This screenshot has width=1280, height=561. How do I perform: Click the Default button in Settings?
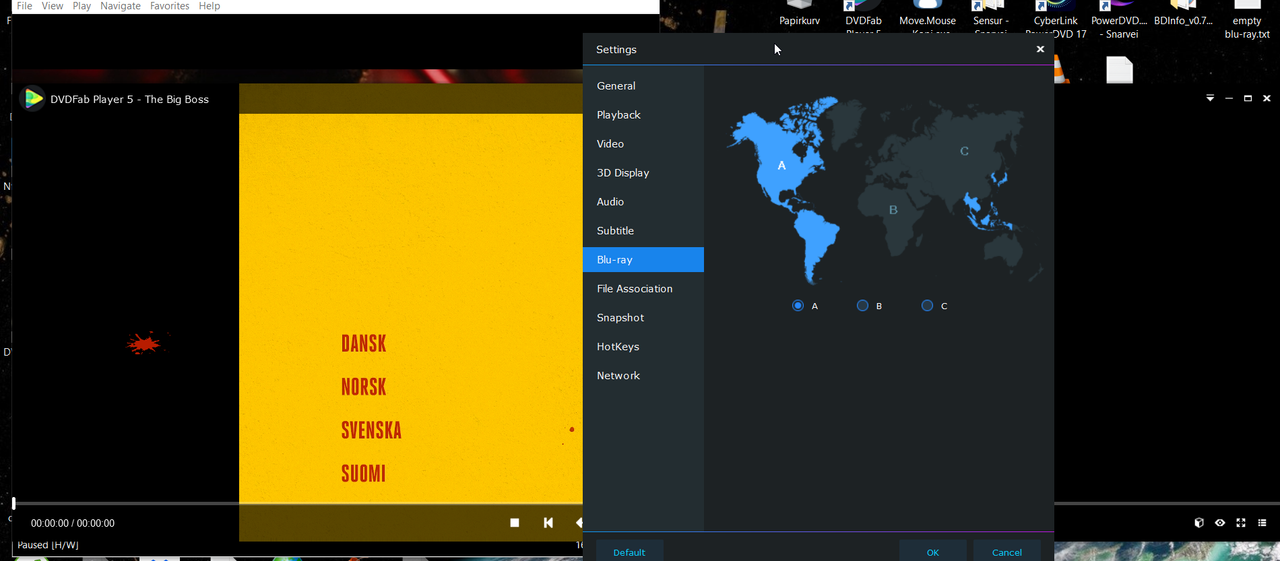coord(629,552)
